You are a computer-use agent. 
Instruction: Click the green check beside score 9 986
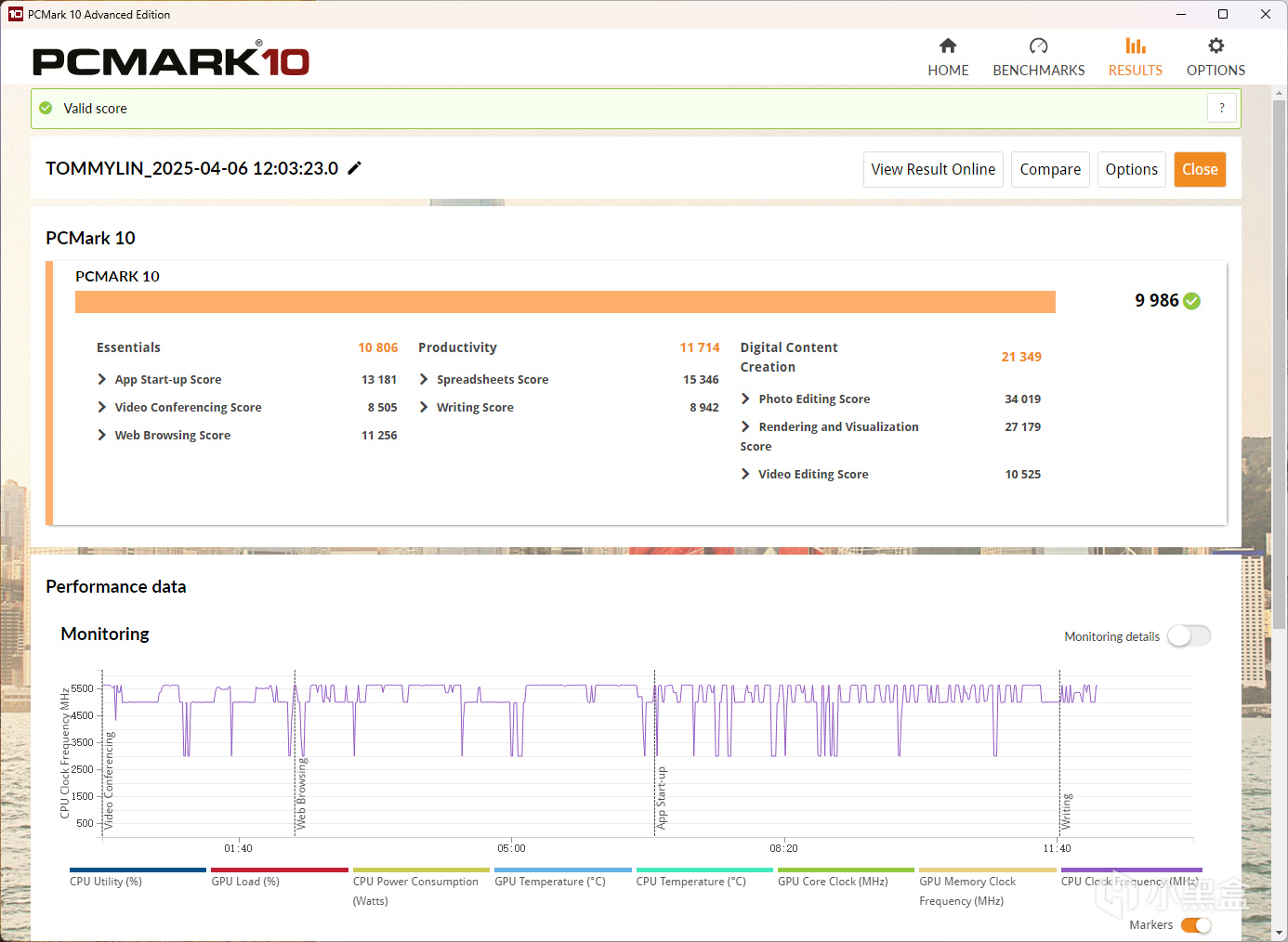tap(1192, 301)
